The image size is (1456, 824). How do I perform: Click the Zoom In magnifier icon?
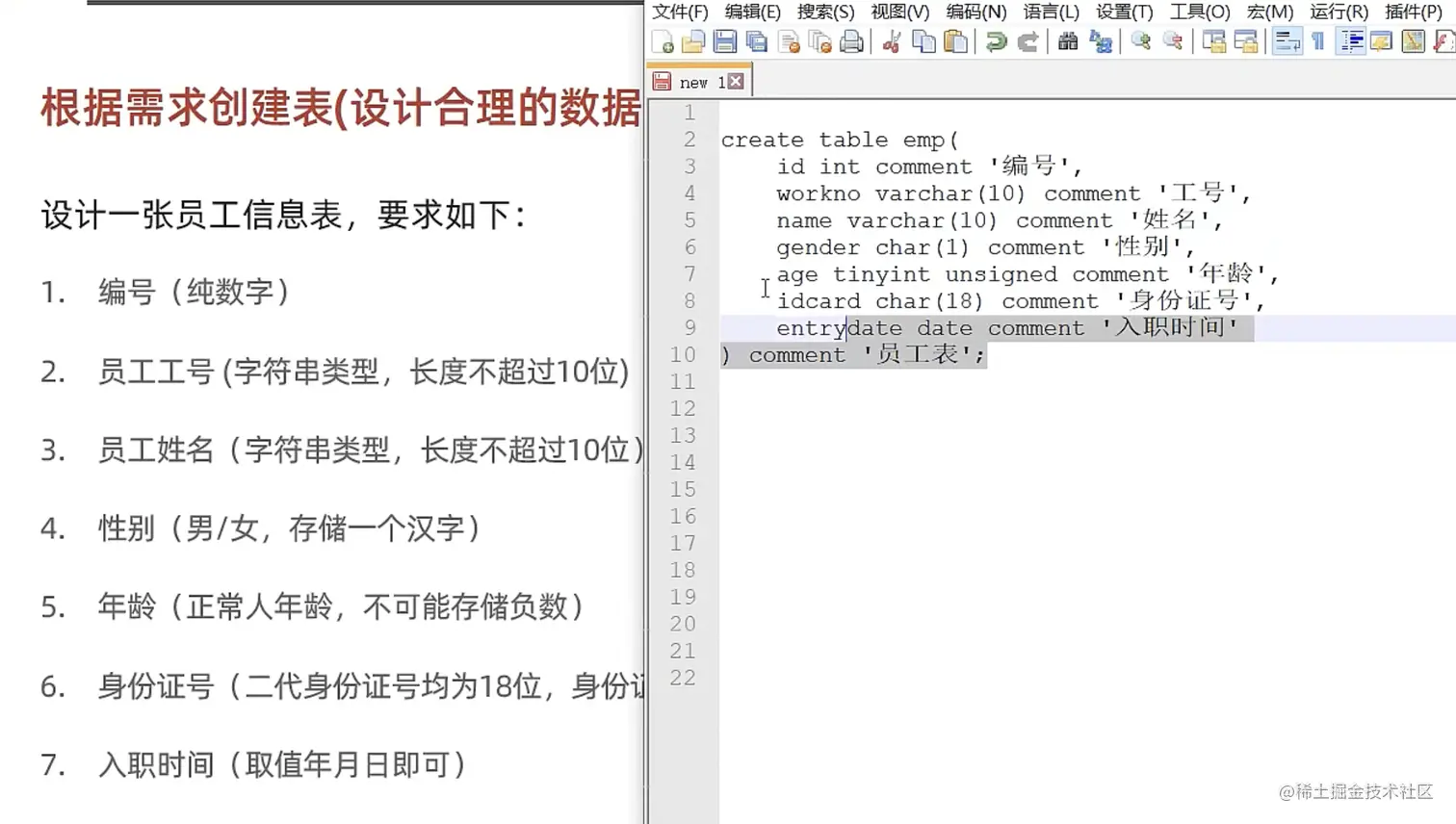point(1141,41)
